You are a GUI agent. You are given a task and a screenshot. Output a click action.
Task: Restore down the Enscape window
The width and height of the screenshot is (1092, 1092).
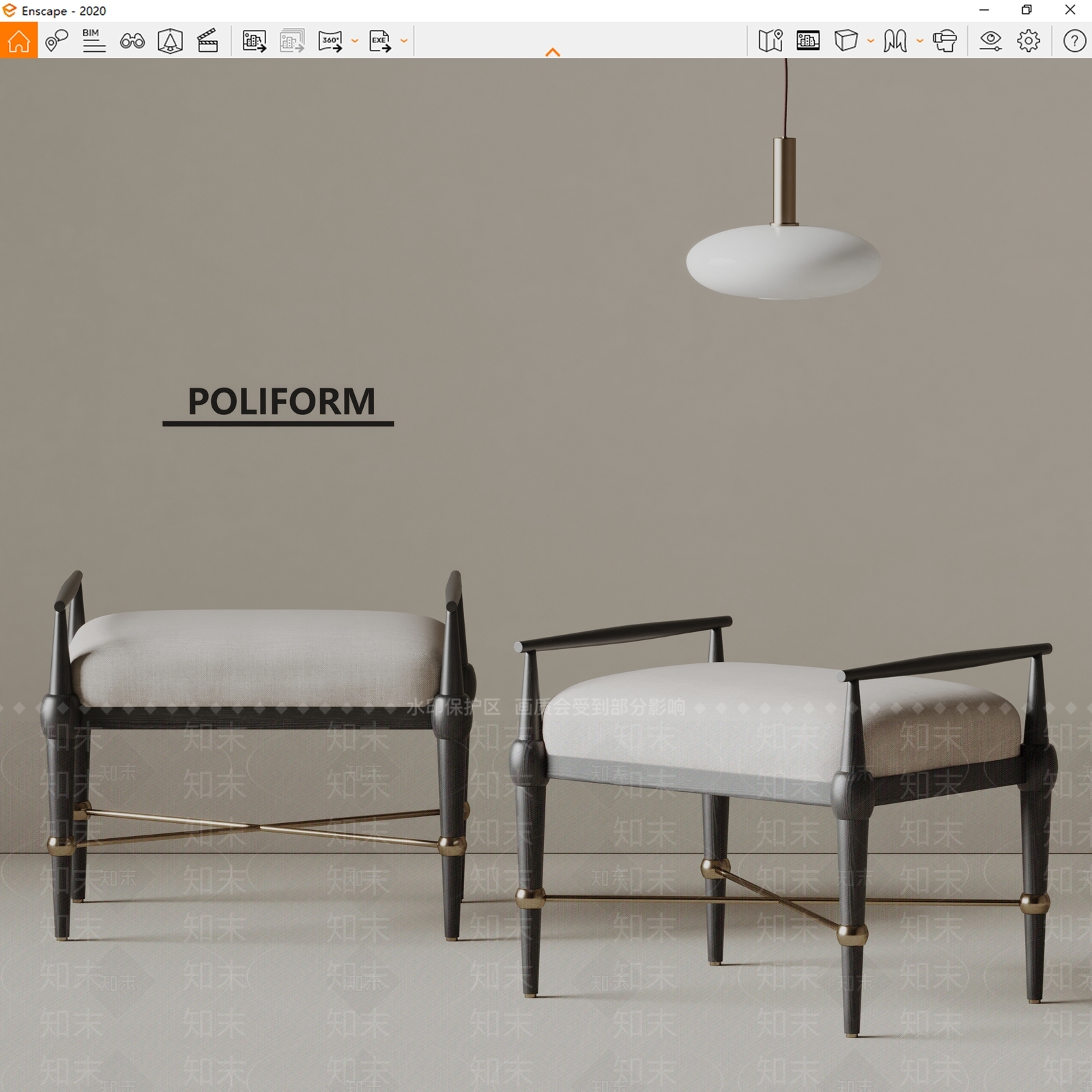(1026, 10)
